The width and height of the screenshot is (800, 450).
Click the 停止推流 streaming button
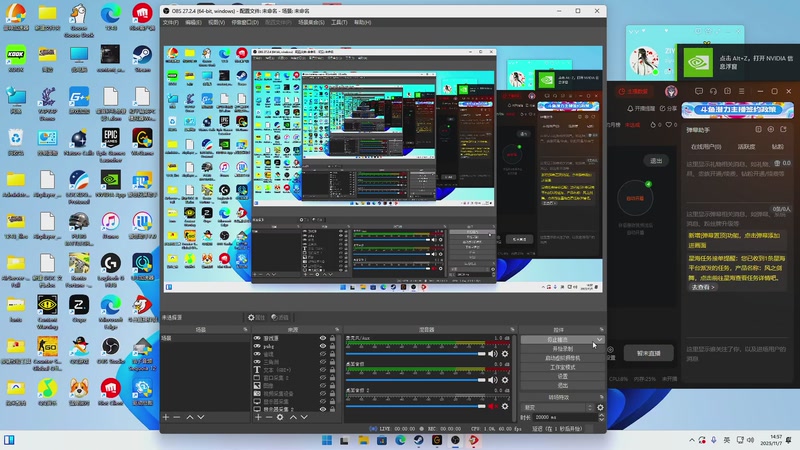(x=558, y=339)
